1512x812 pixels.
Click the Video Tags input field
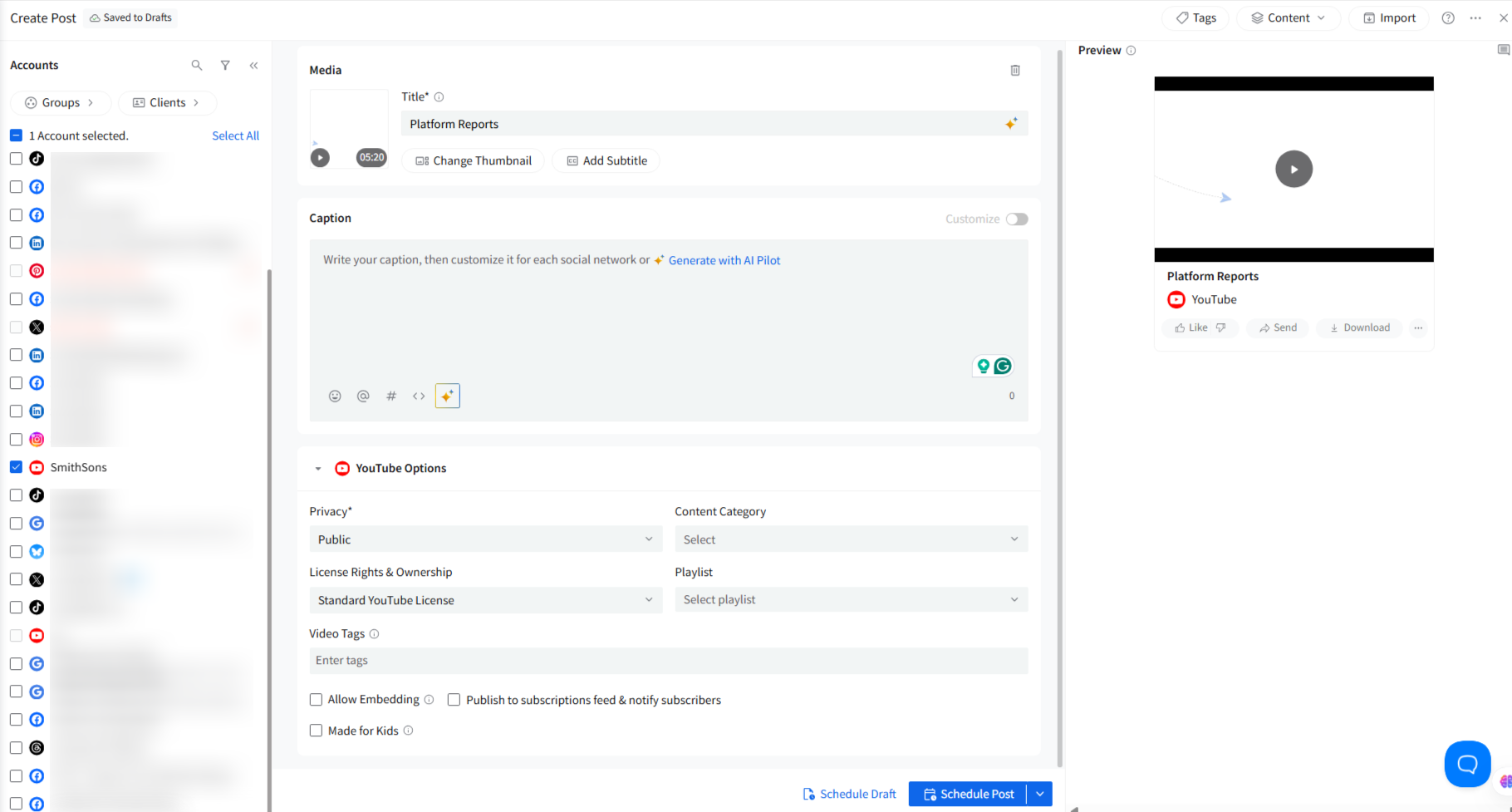(x=669, y=661)
